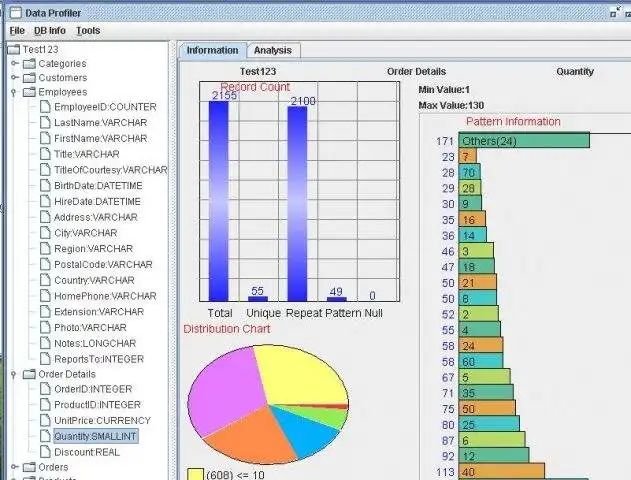Click the Customers folder icon
Viewport: 631px width, 480px height.
[x=29, y=78]
